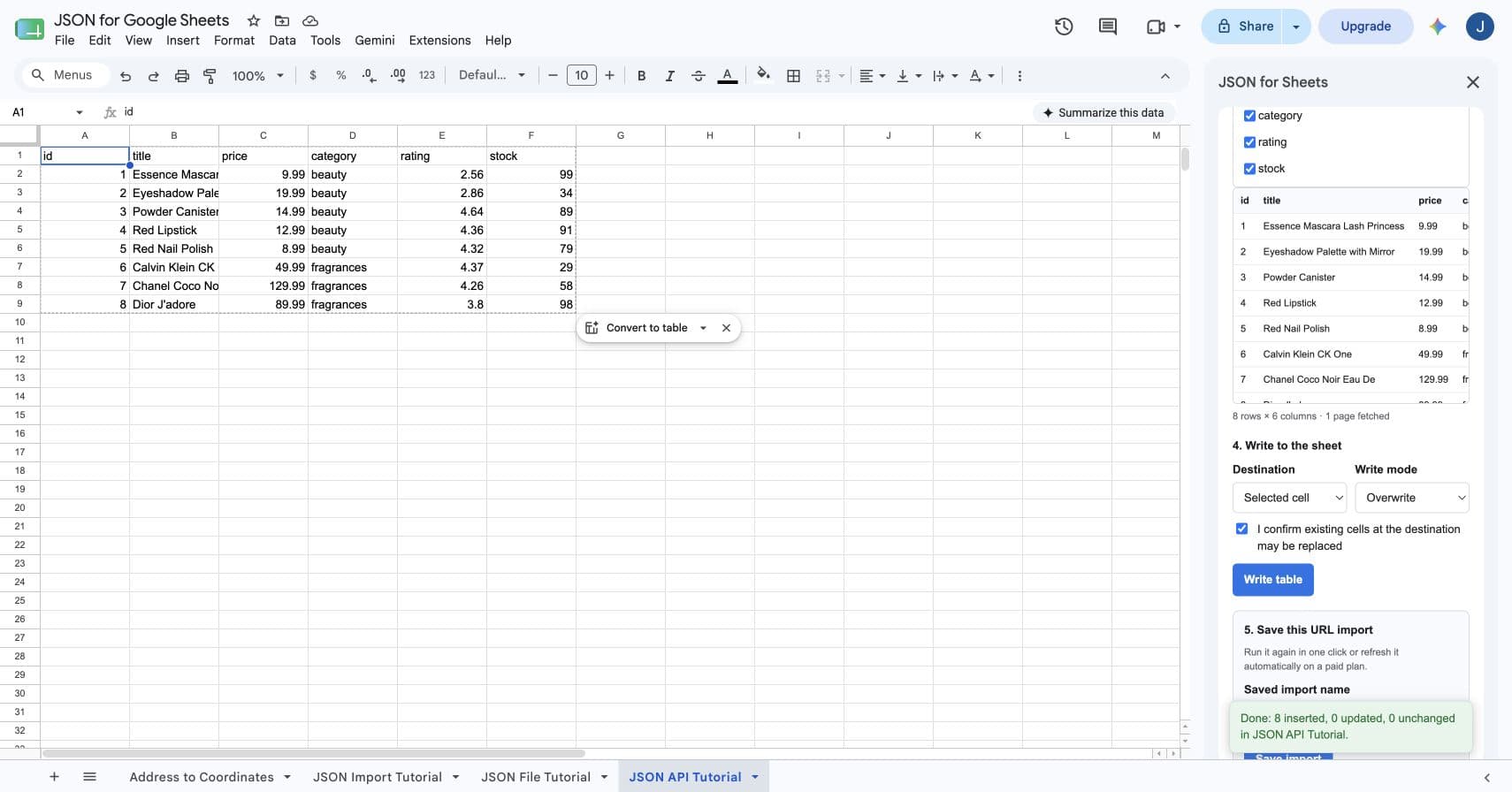Open the Google account avatar J
The image size is (1512, 792).
point(1480,27)
